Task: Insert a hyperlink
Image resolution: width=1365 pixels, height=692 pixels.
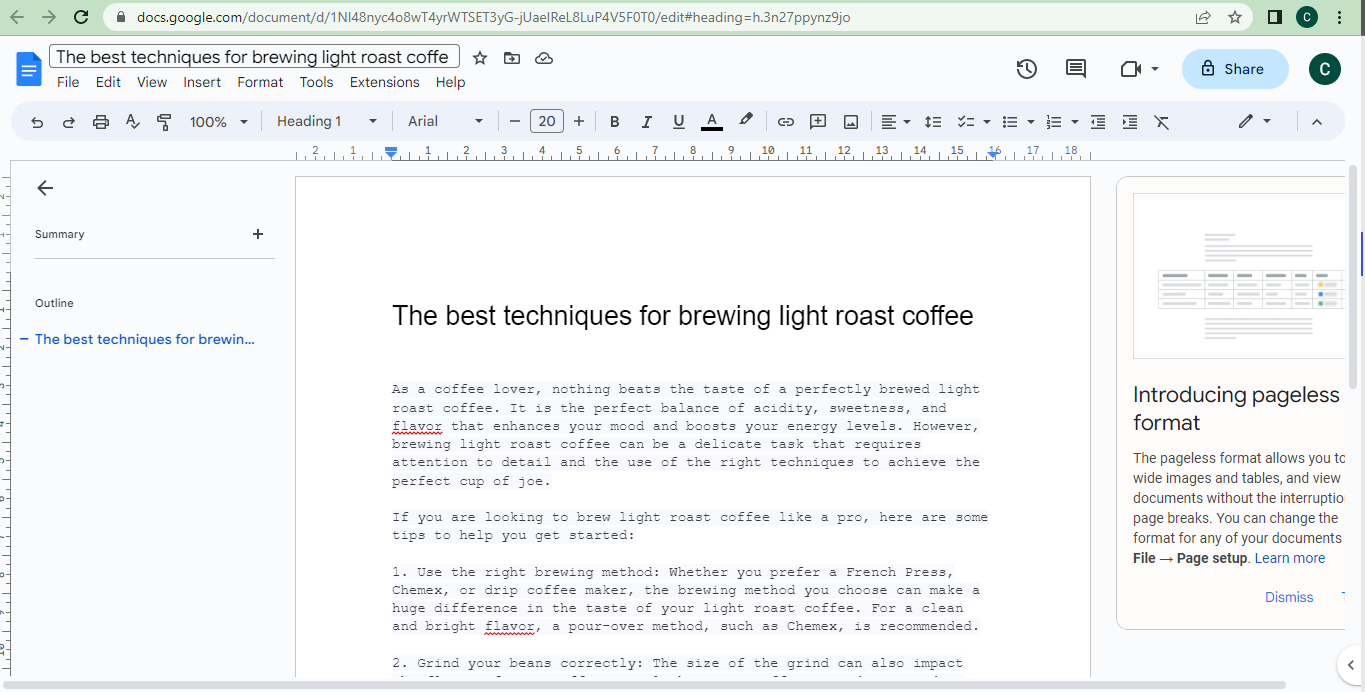Action: pyautogui.click(x=786, y=121)
